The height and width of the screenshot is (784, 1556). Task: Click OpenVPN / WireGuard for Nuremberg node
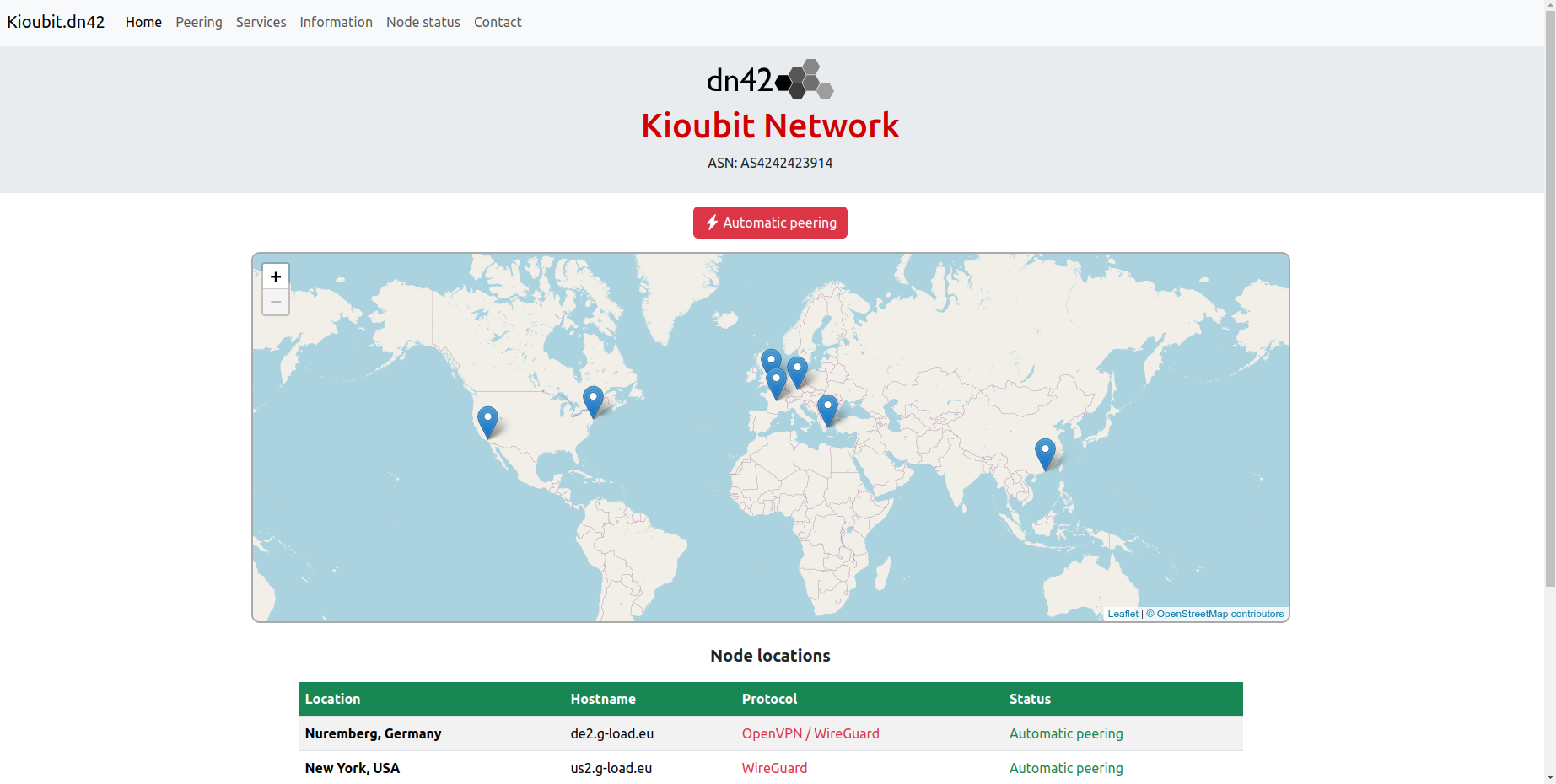coord(810,733)
